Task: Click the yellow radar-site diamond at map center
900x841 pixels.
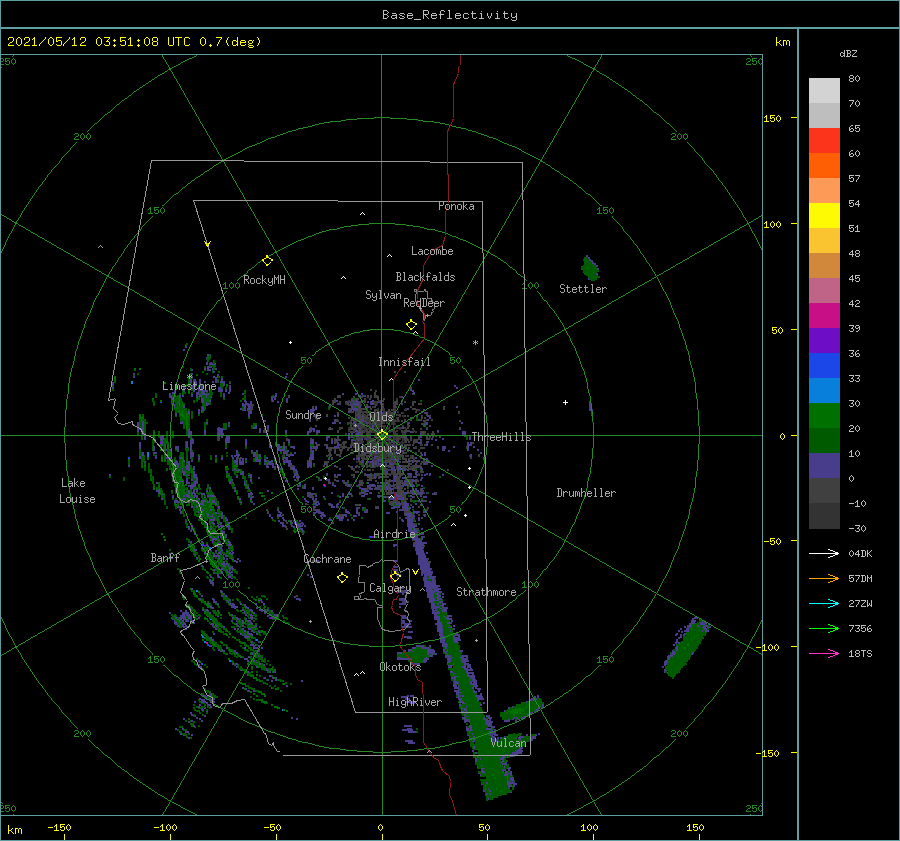Action: (382, 435)
